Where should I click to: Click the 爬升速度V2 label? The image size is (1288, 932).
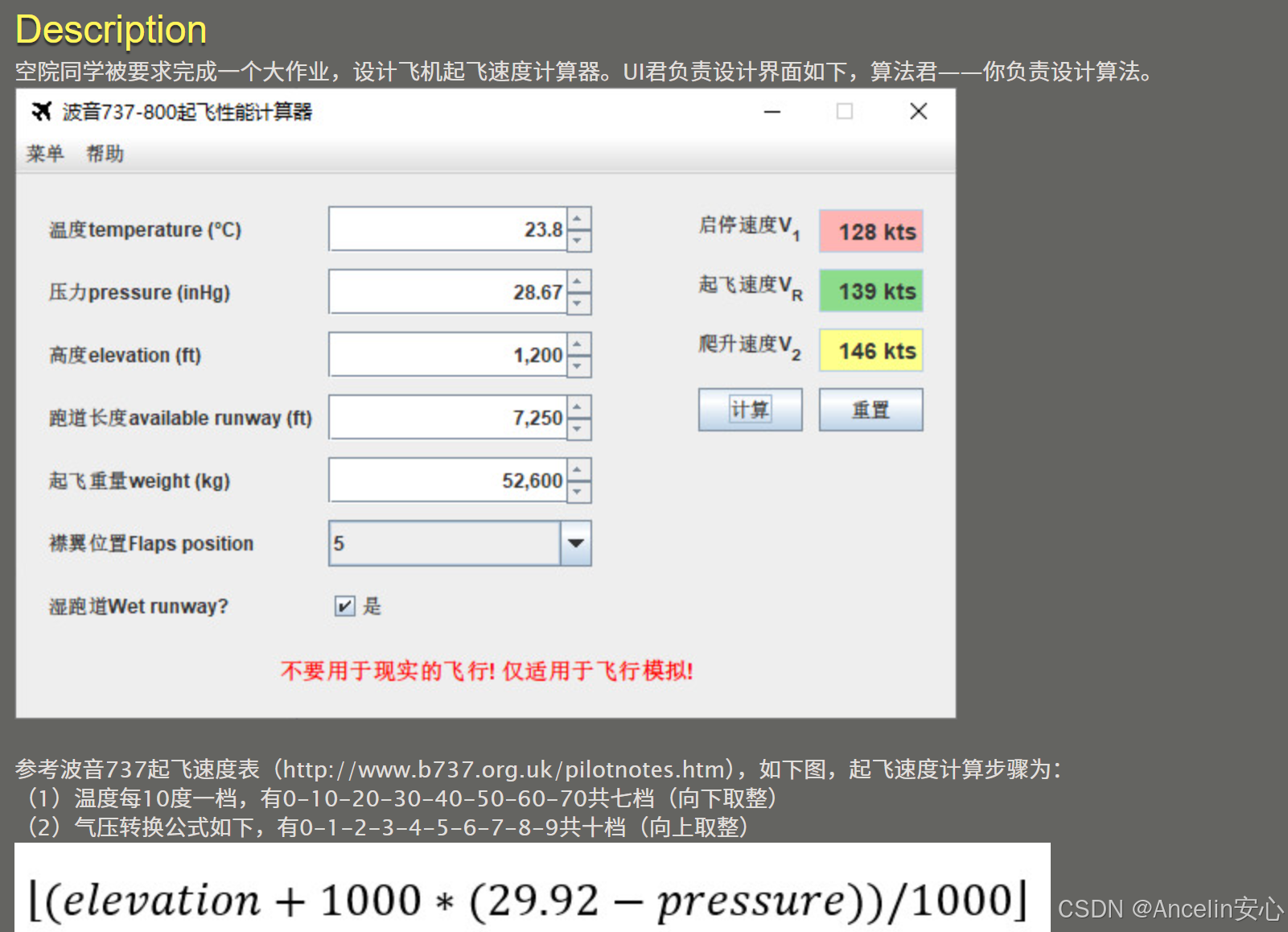(749, 347)
